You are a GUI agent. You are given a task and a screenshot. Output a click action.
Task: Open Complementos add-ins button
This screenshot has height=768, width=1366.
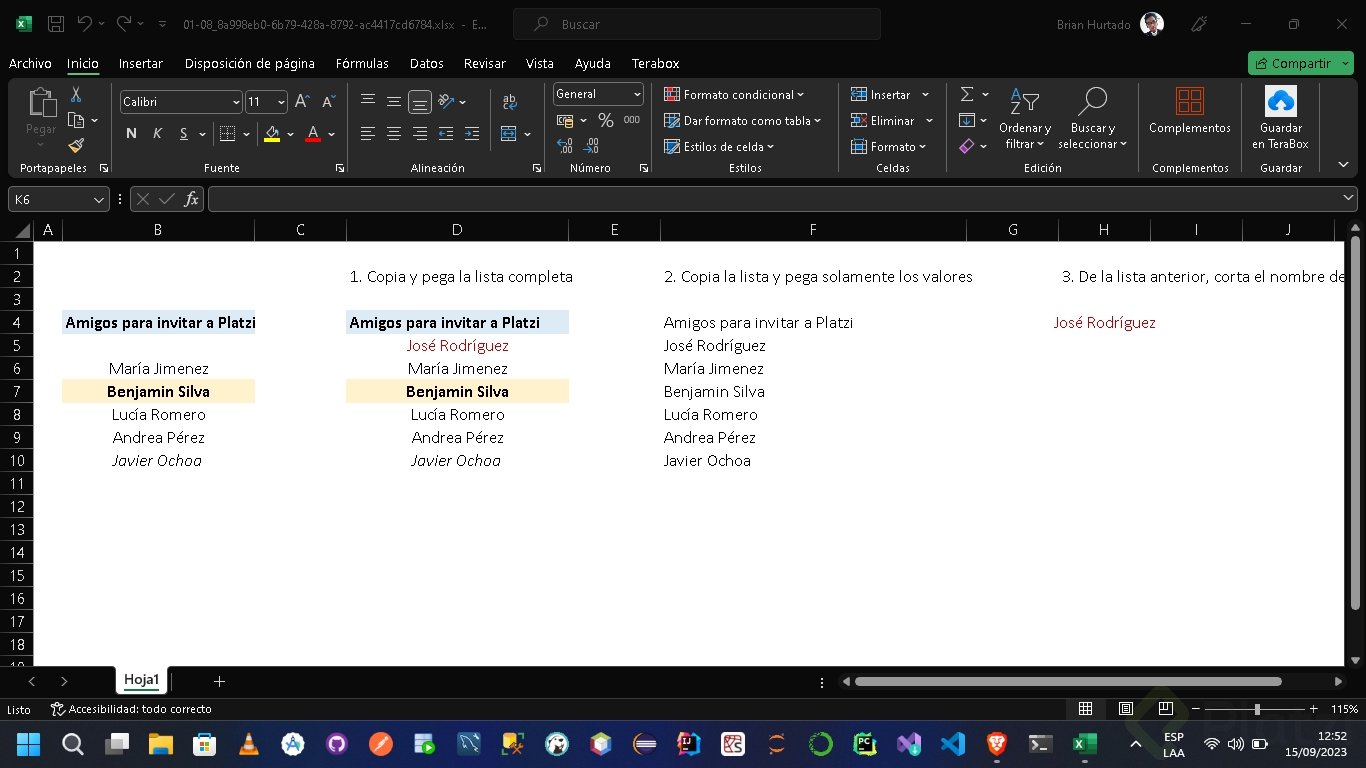tap(1190, 112)
